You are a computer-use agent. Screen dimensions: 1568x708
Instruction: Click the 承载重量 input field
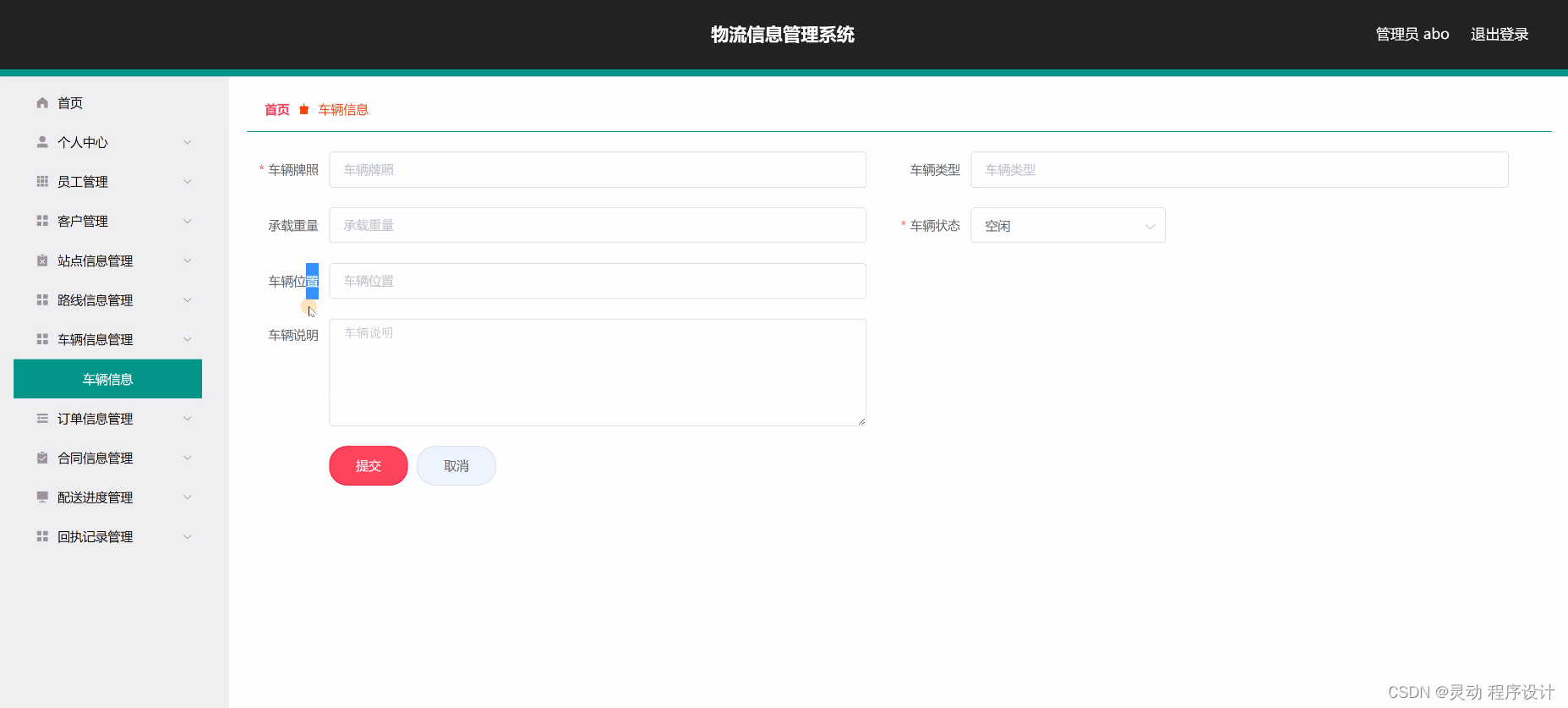598,225
